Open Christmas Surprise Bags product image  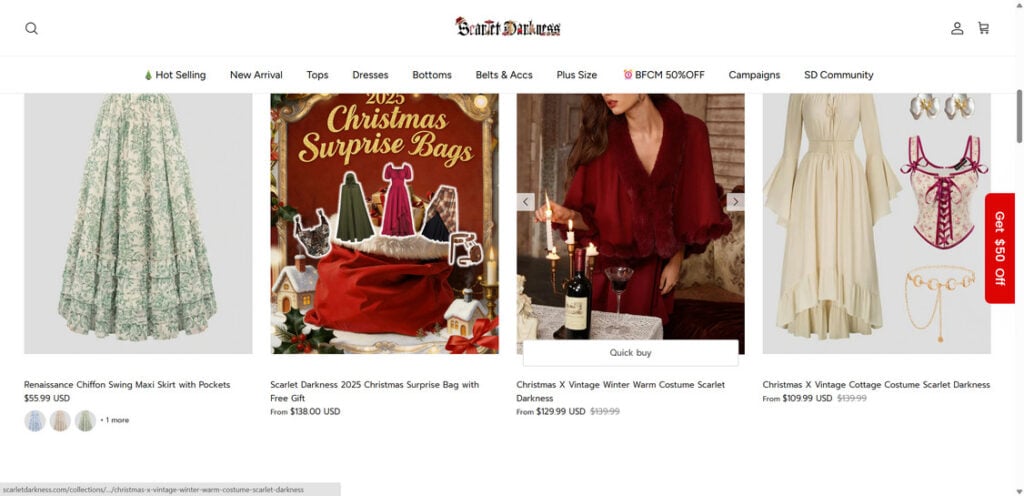pos(385,224)
